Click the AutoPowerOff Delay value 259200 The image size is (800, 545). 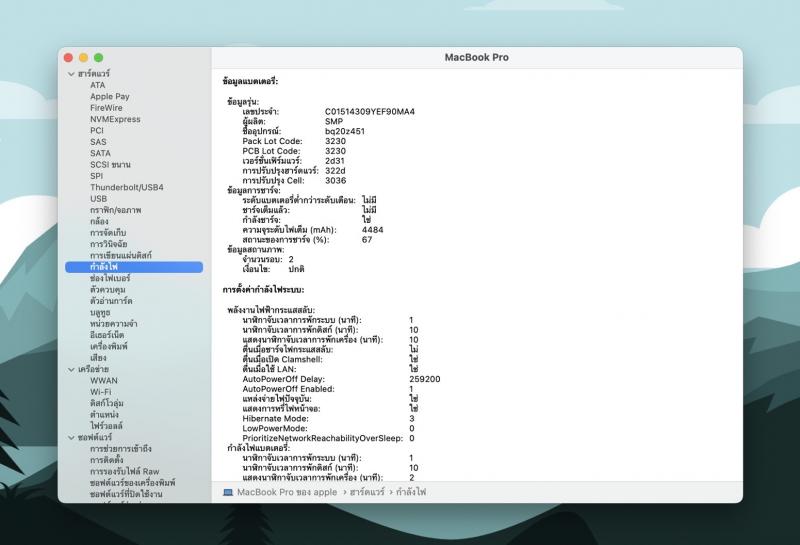[424, 379]
